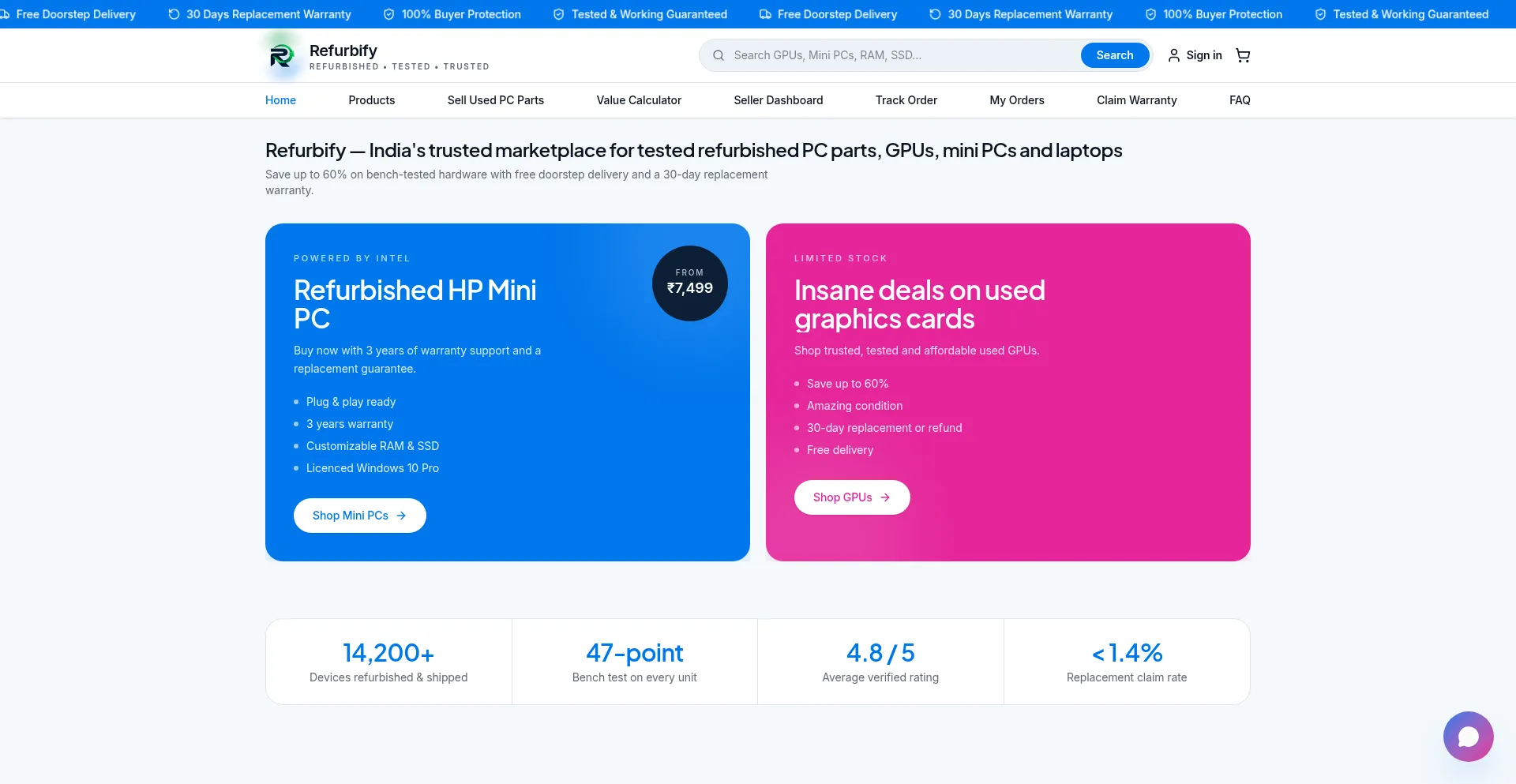Click the blue Search button
The image size is (1516, 784).
pos(1115,55)
